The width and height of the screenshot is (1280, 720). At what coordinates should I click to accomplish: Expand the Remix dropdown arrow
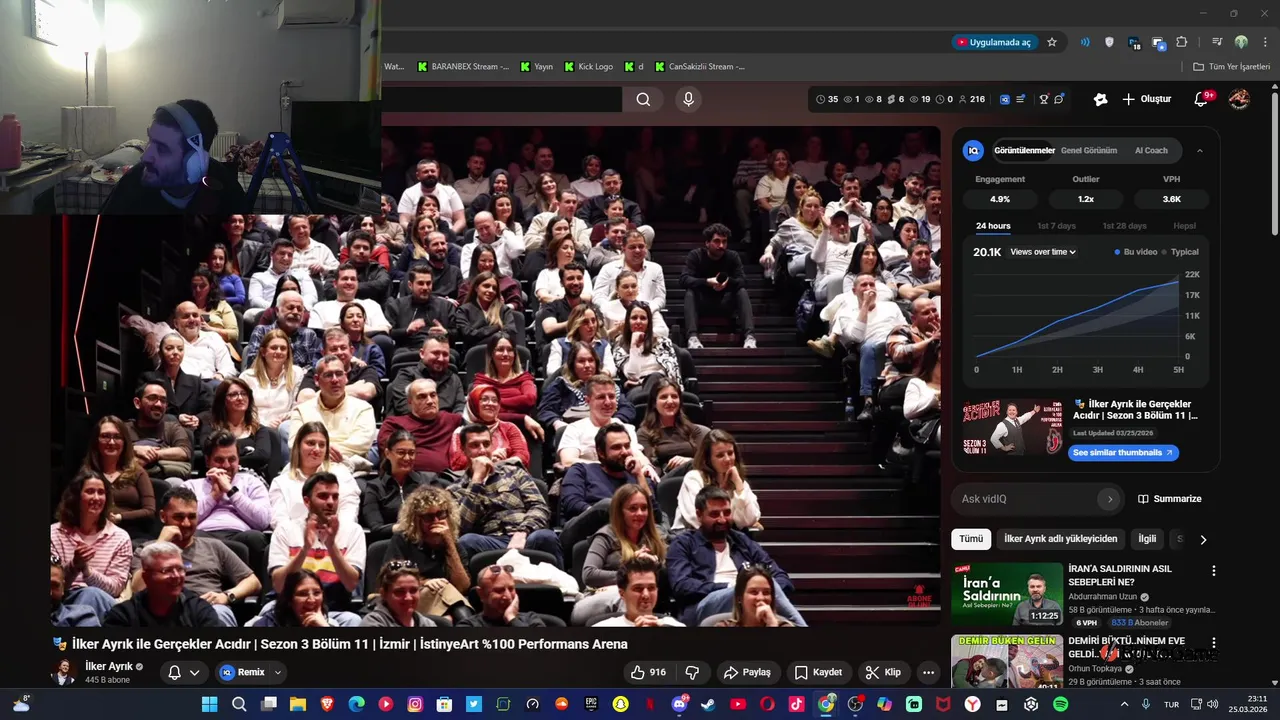(278, 672)
